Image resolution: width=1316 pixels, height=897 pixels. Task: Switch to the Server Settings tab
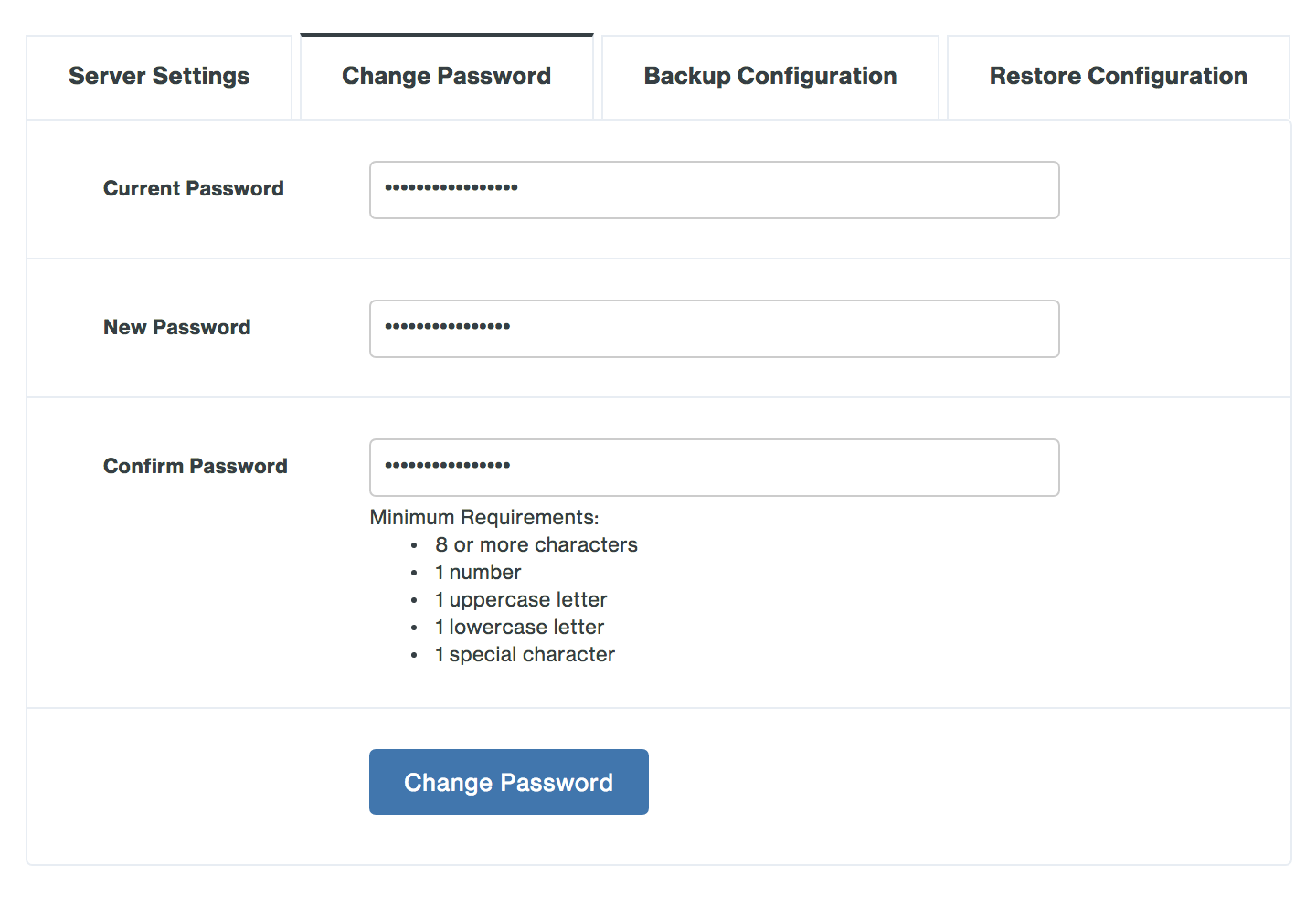coord(158,77)
